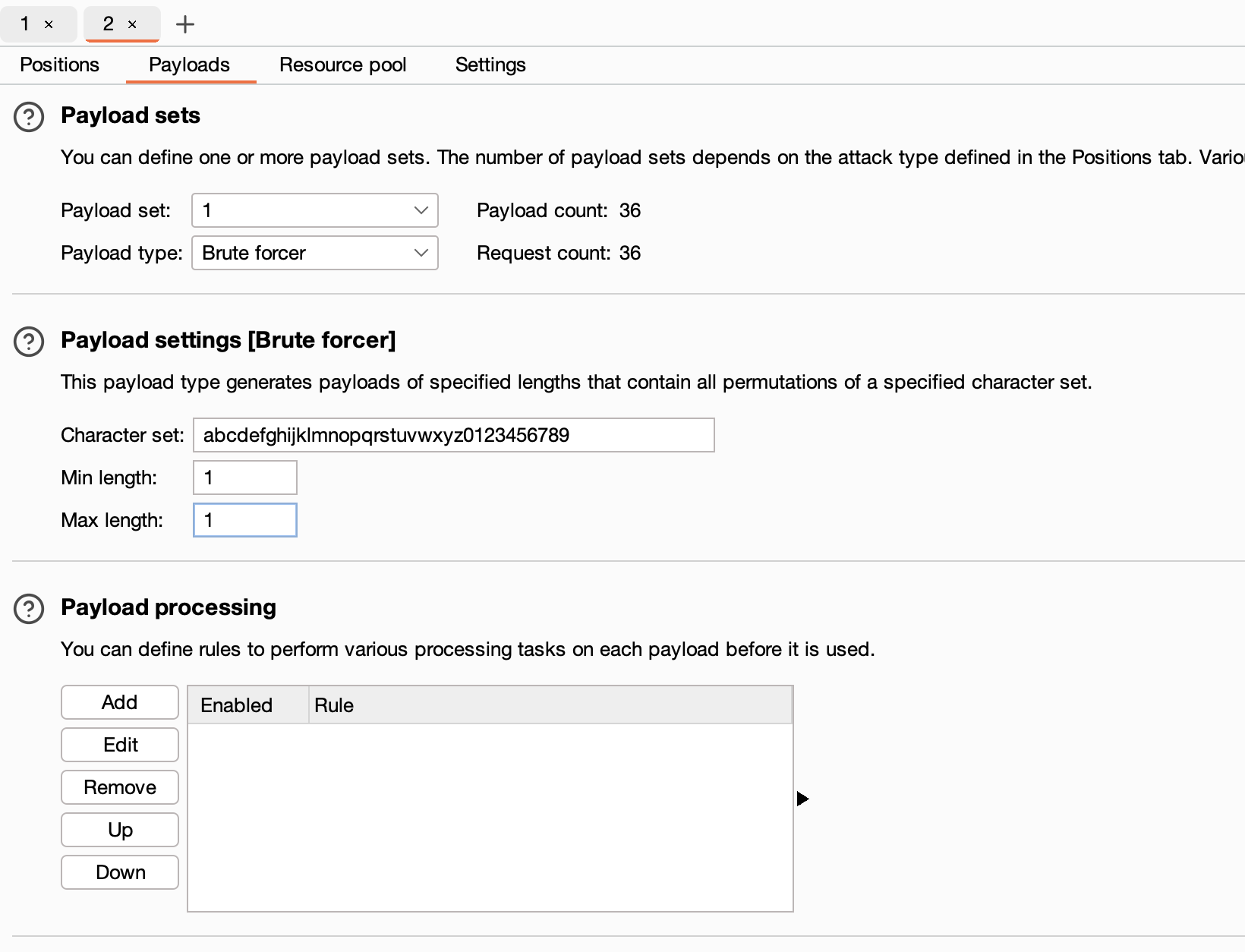Open help for Payload sets section
This screenshot has width=1245, height=952.
[29, 117]
